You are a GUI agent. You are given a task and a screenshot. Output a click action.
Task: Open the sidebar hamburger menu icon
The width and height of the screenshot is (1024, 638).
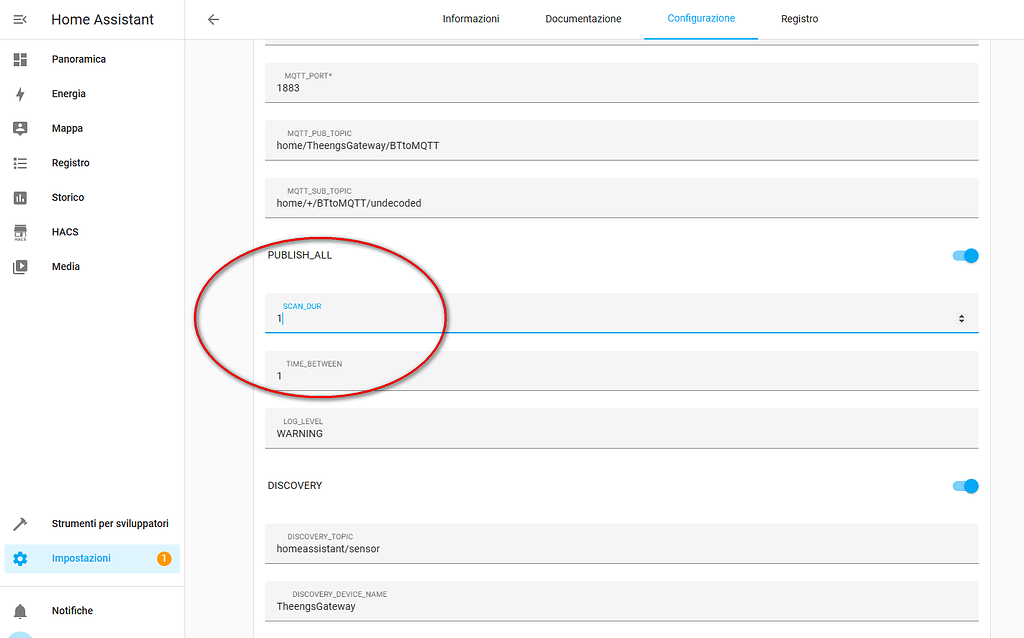[x=20, y=19]
